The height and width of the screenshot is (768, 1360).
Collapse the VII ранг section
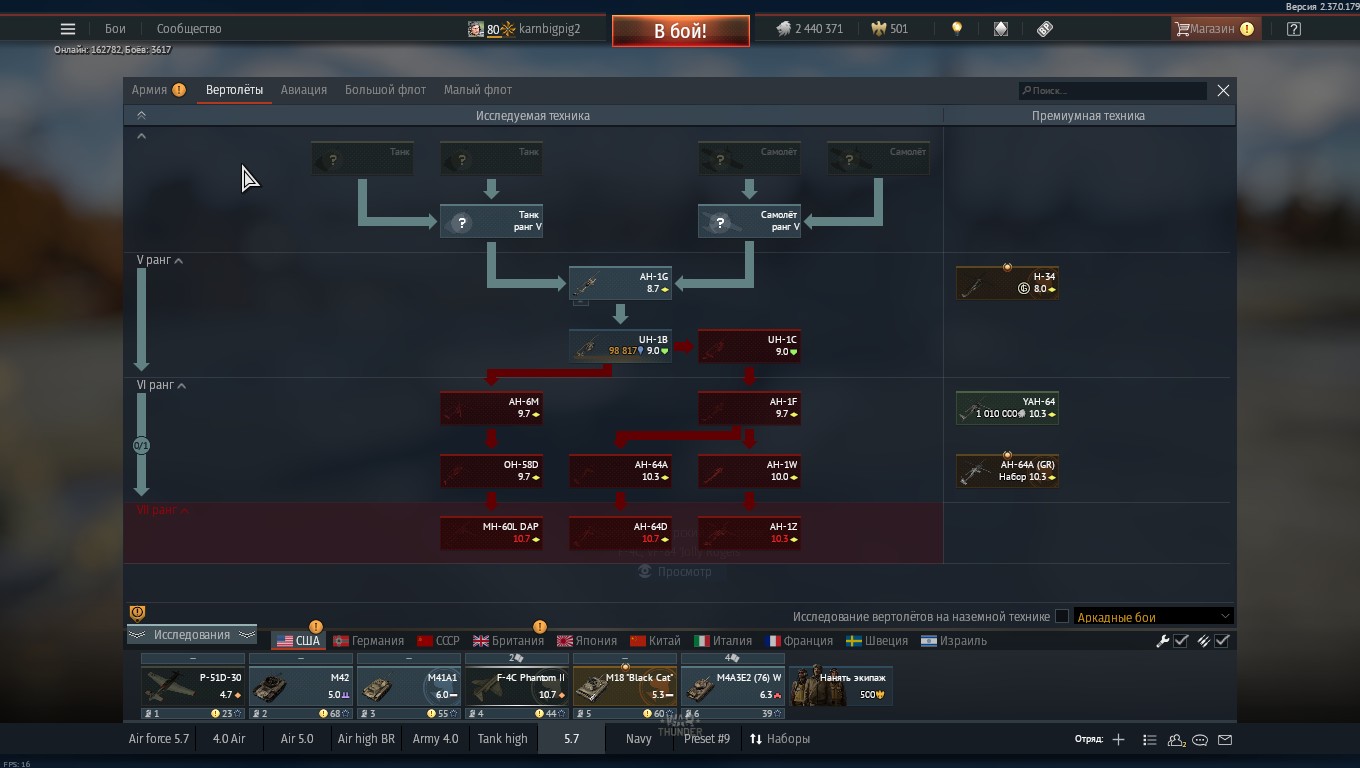[x=163, y=510]
